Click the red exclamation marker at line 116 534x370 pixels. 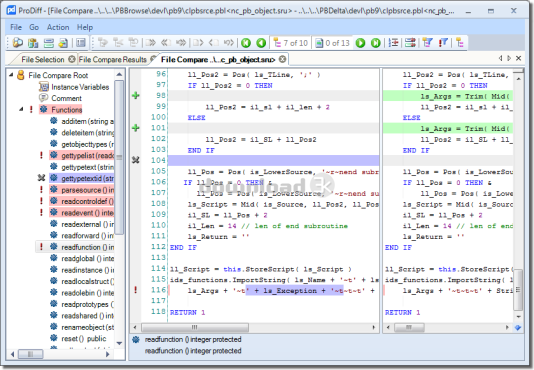(x=136, y=290)
